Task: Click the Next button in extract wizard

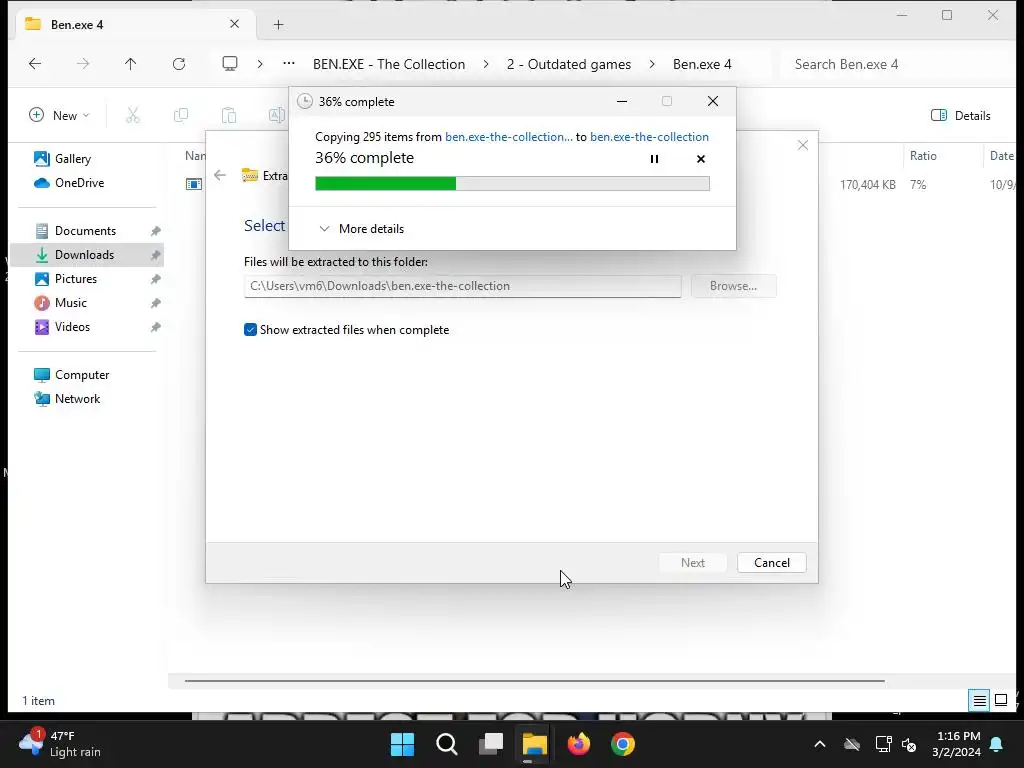Action: [x=692, y=563]
